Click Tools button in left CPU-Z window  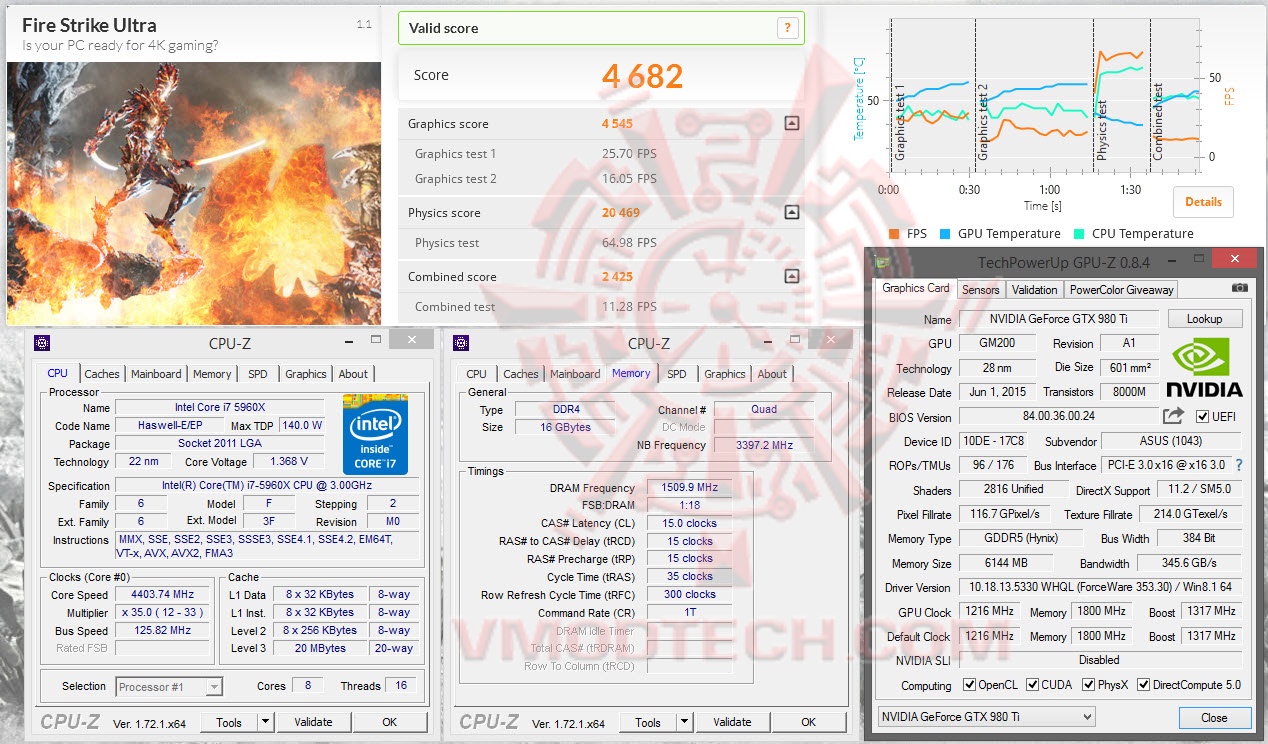click(229, 722)
